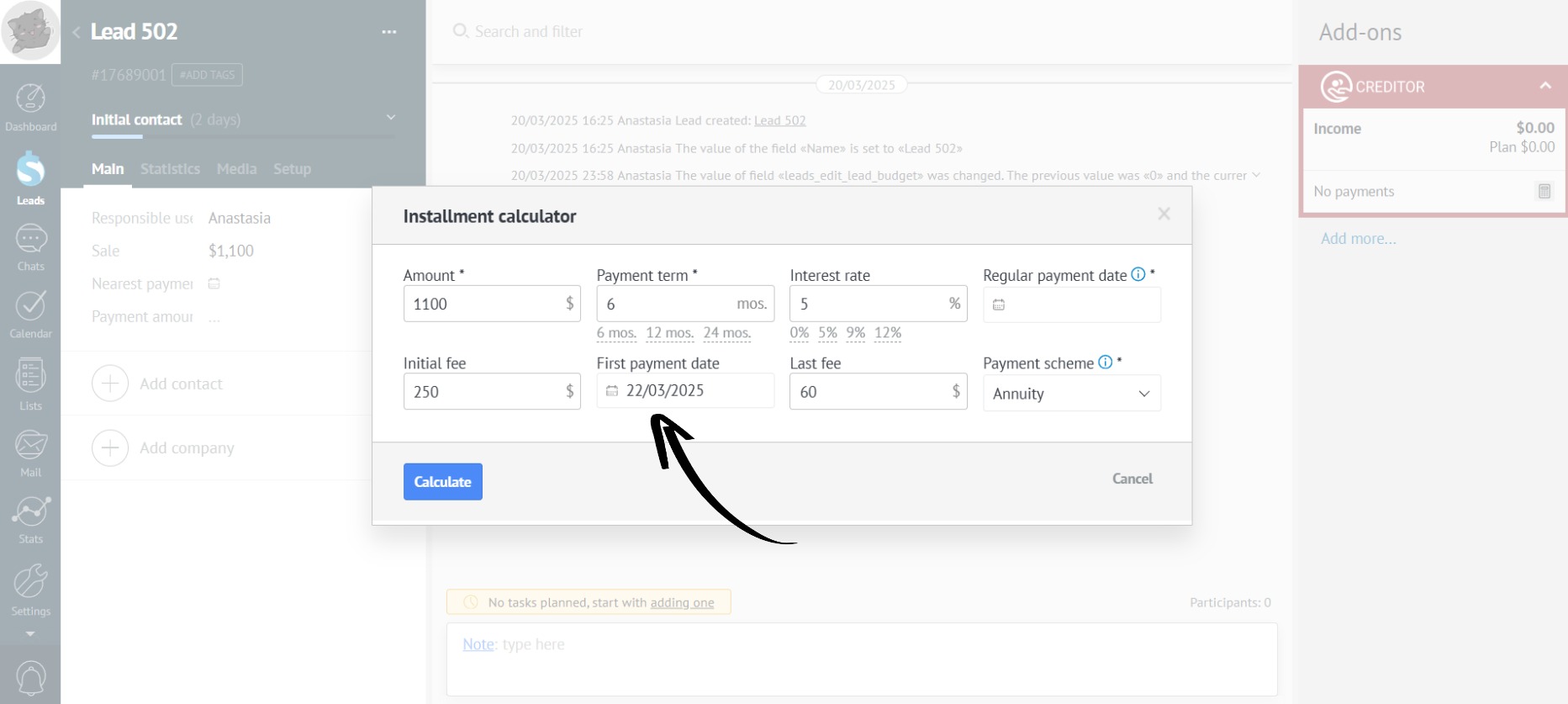Switch to the Media tab
Screen dimensions: 1568x704
point(236,169)
